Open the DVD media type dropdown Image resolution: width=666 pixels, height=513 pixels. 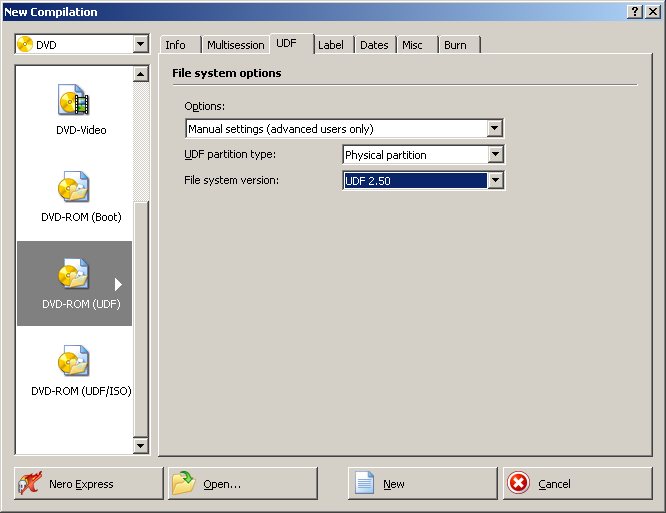tap(140, 44)
